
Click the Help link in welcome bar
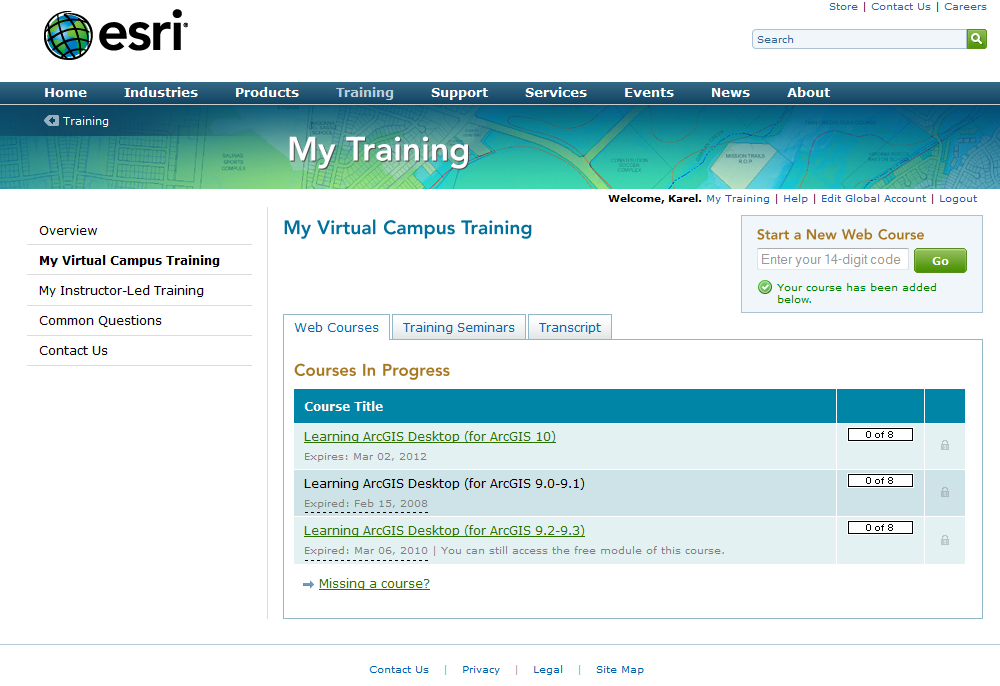click(795, 198)
